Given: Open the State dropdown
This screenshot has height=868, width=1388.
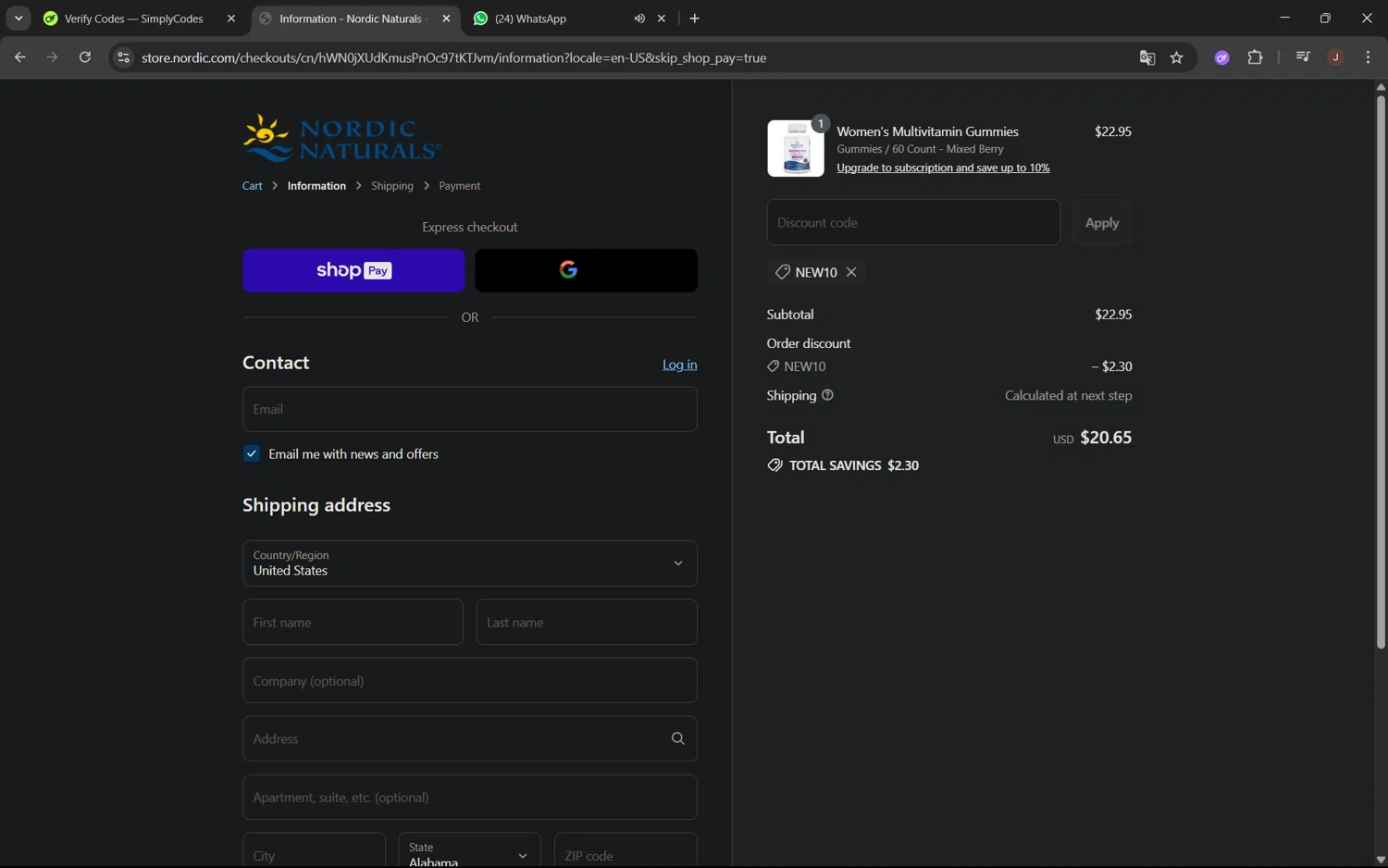Looking at the screenshot, I should click(469, 851).
